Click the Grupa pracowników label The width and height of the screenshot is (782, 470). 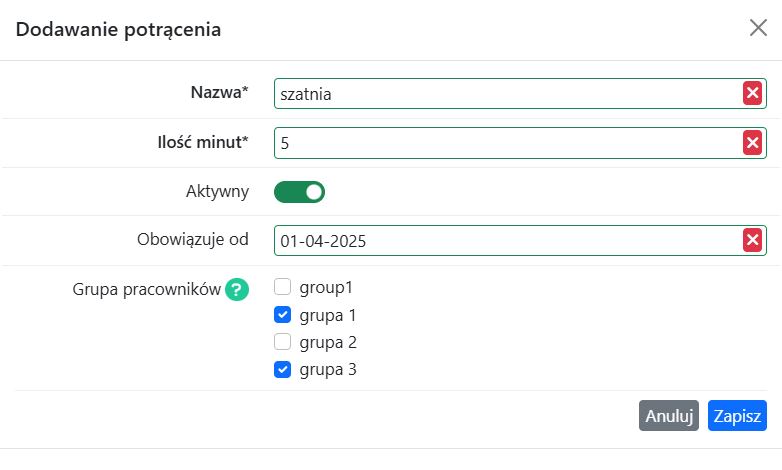pyautogui.click(x=146, y=290)
